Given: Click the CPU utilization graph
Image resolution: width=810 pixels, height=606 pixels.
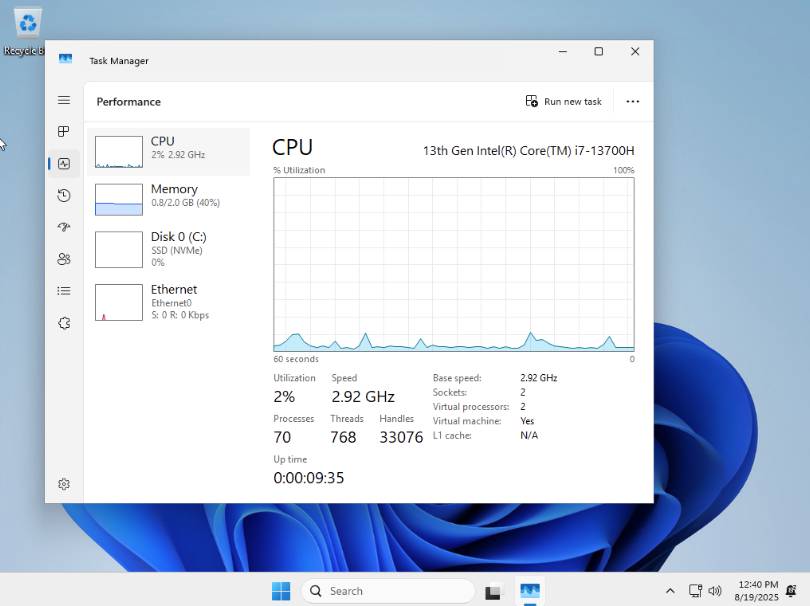Looking at the screenshot, I should click(454, 265).
